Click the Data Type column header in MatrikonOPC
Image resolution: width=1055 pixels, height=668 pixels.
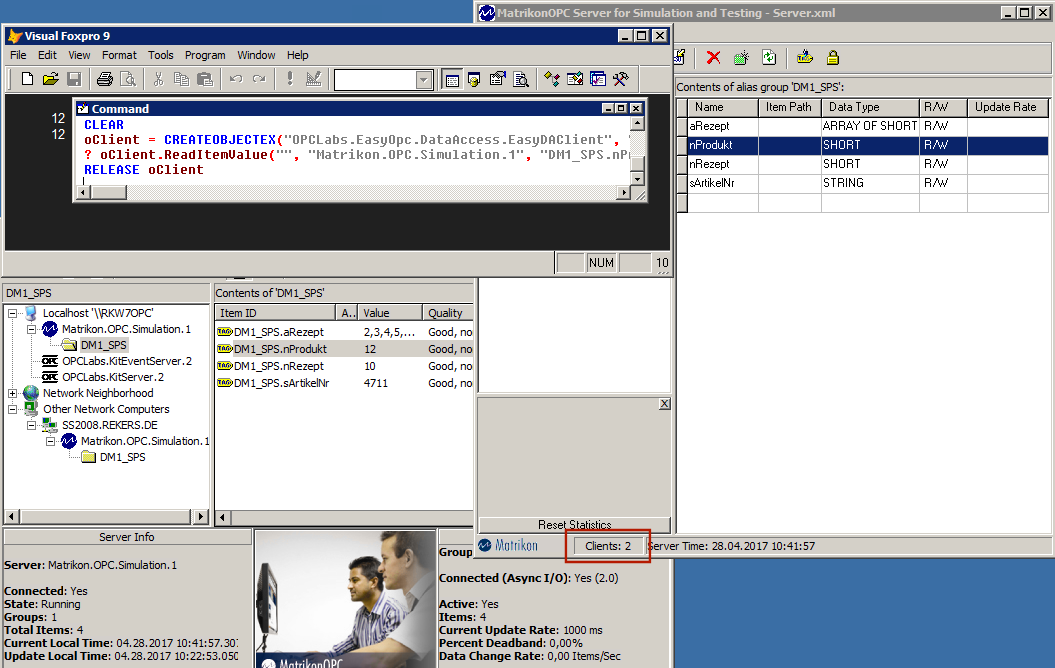point(870,107)
